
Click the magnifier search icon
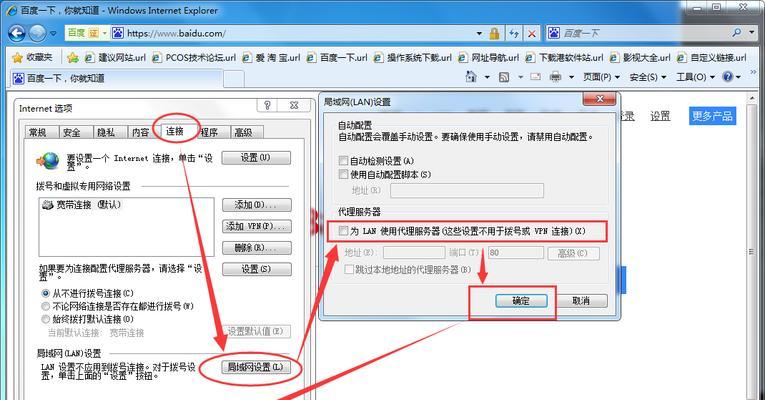point(737,33)
